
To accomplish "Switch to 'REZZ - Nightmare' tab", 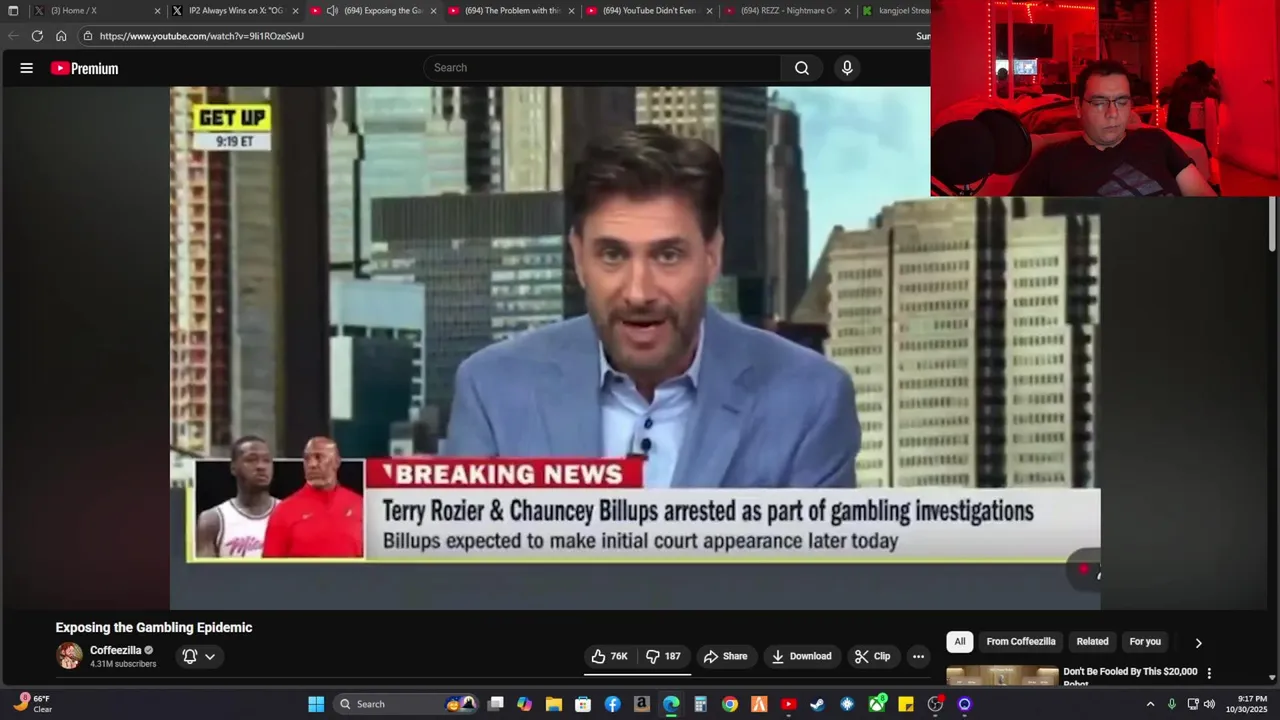I will 788,11.
